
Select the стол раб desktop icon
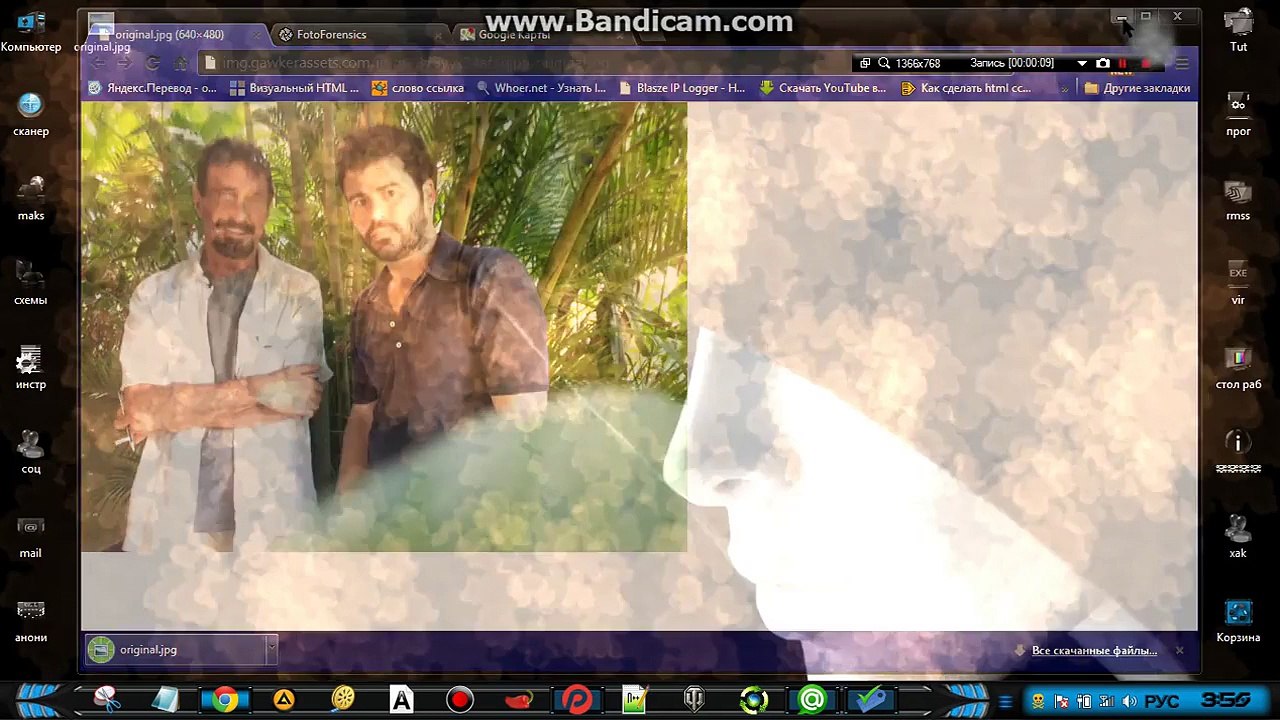click(1238, 368)
